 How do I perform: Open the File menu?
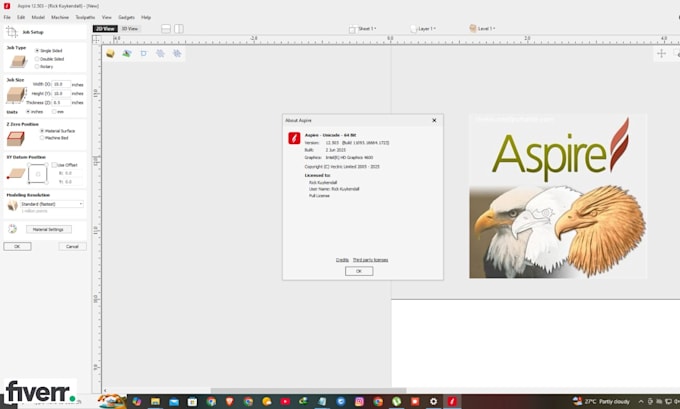pyautogui.click(x=7, y=17)
